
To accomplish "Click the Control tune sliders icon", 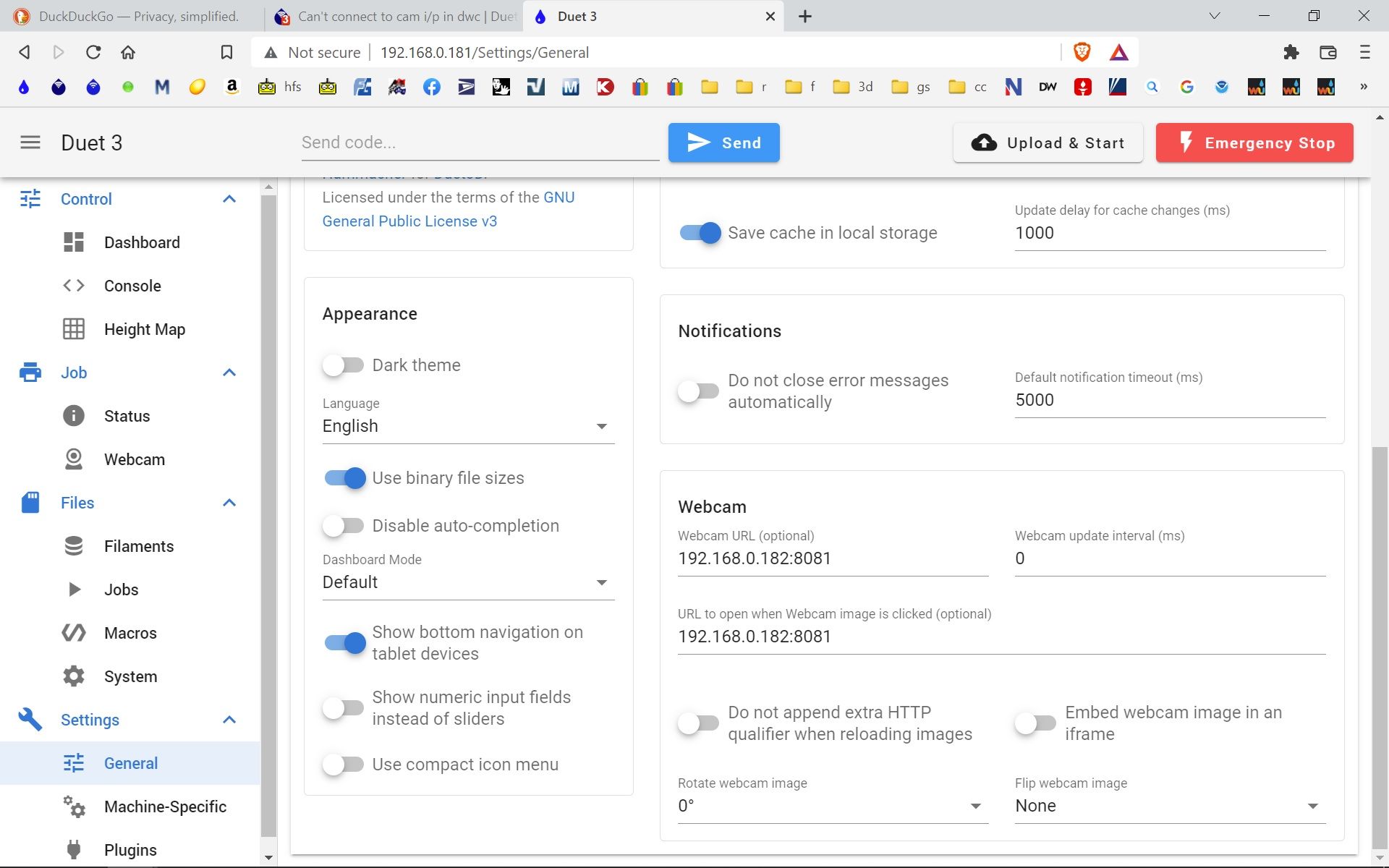I will pos(30,199).
